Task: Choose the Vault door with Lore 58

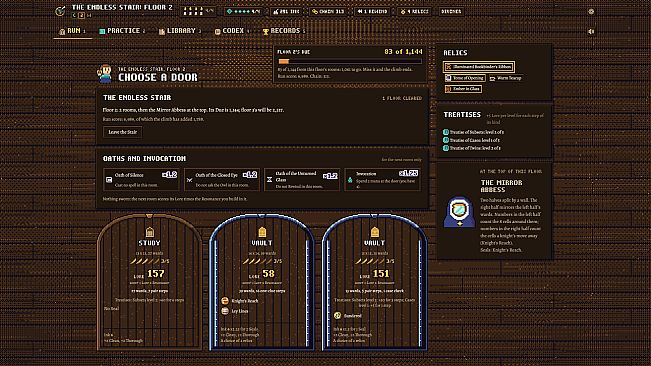Action: [262, 282]
